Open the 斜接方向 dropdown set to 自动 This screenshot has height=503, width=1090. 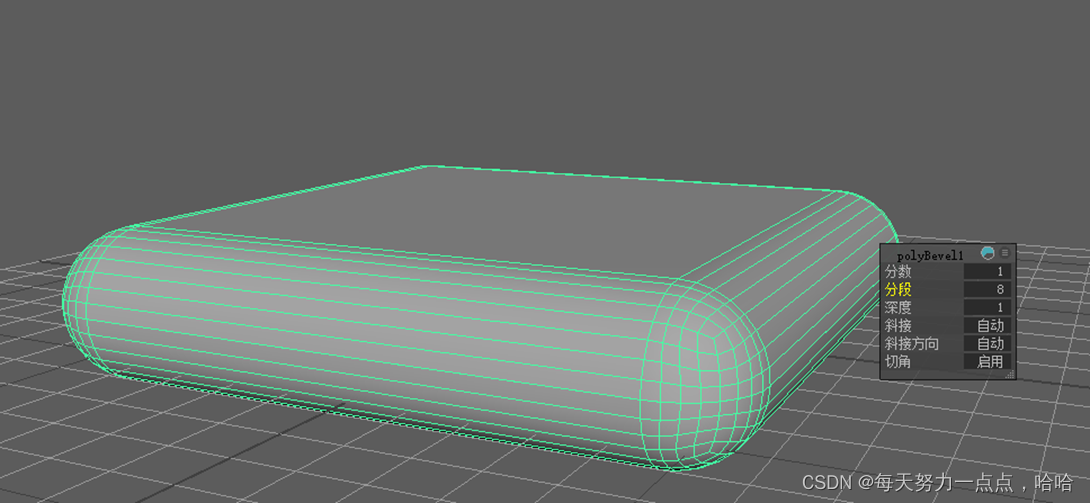987,343
